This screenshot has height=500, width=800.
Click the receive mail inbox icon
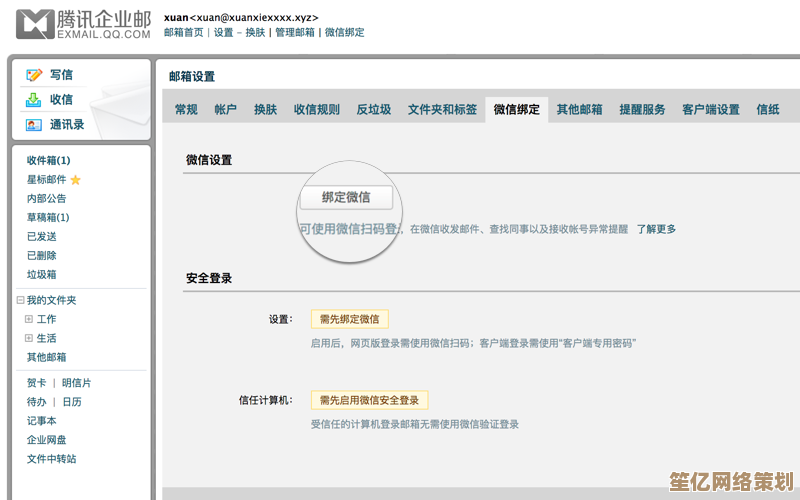[x=34, y=100]
